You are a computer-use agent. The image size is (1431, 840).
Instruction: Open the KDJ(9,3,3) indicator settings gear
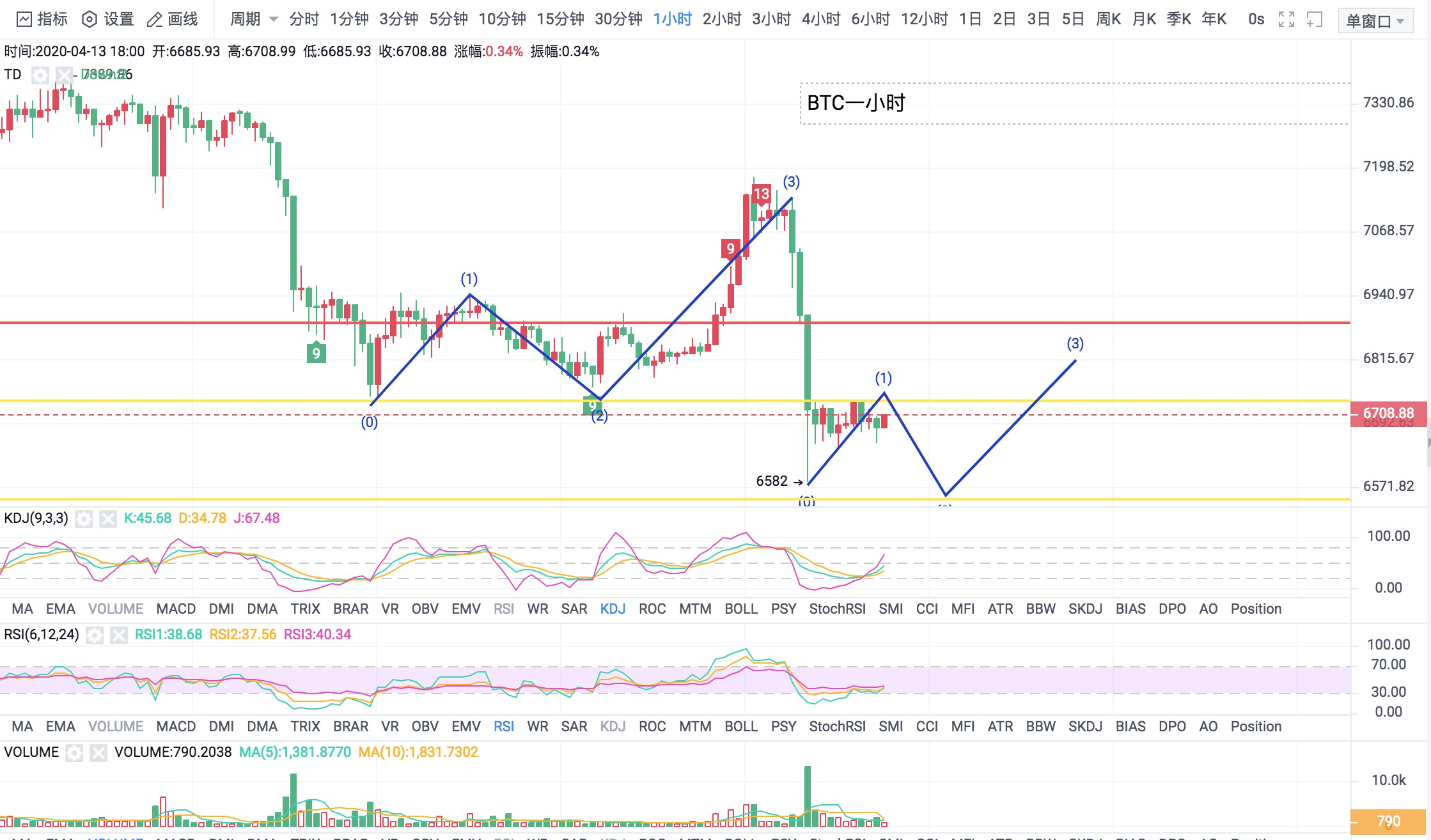85,519
